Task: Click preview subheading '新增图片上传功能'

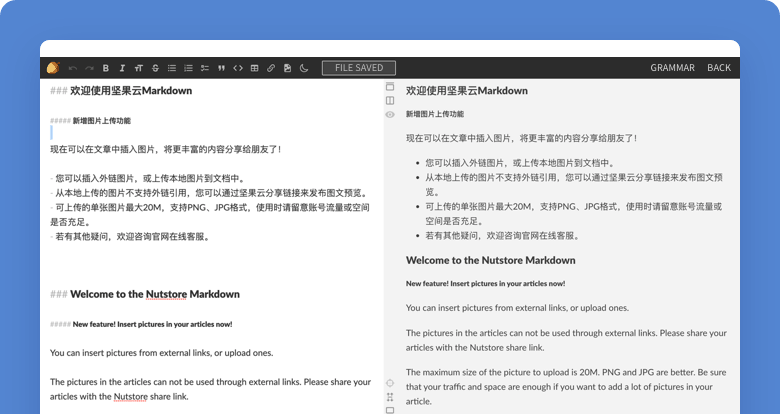Action: [435, 114]
